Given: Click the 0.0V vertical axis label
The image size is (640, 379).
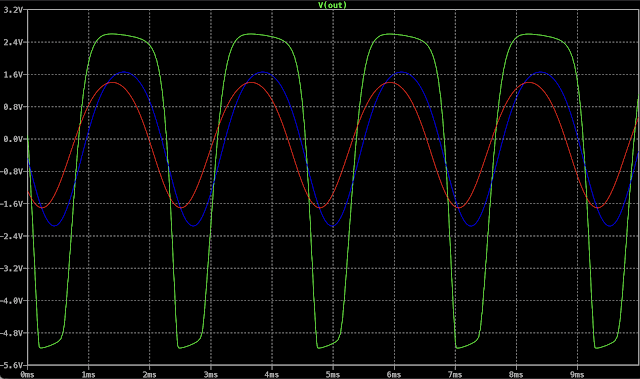Looking at the screenshot, I should pos(13,139).
